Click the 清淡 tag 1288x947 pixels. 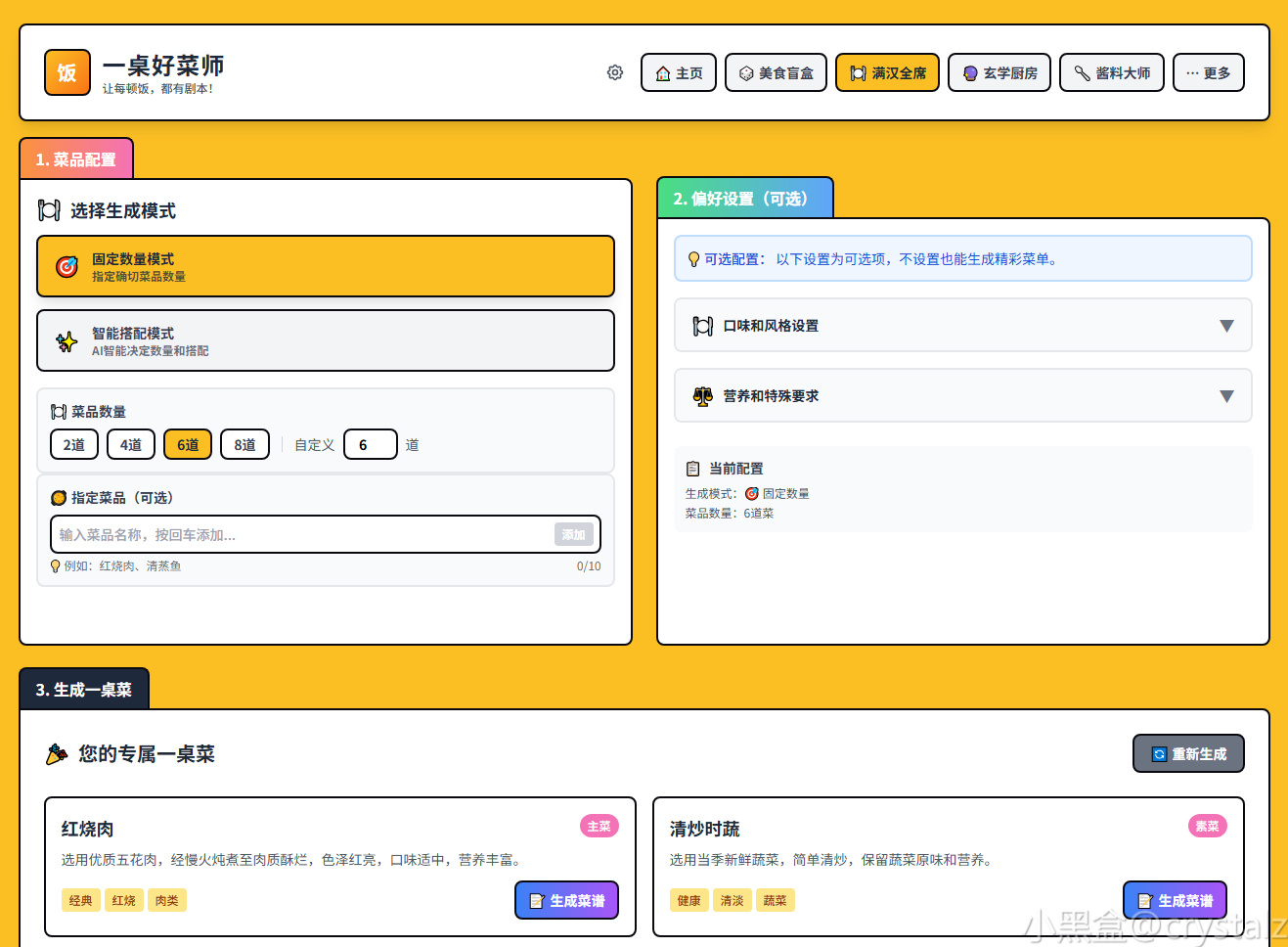(x=733, y=900)
